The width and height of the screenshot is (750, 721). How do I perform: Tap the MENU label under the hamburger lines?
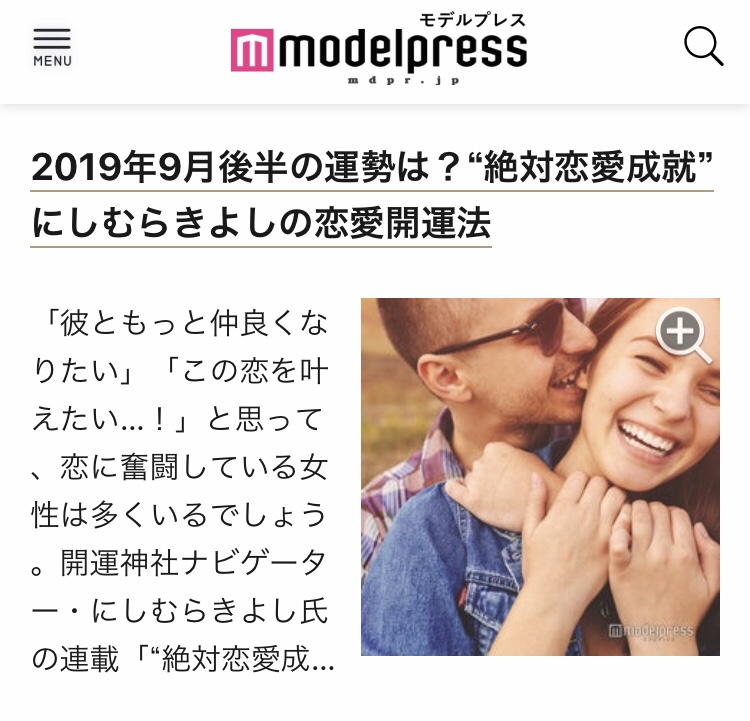[52, 61]
